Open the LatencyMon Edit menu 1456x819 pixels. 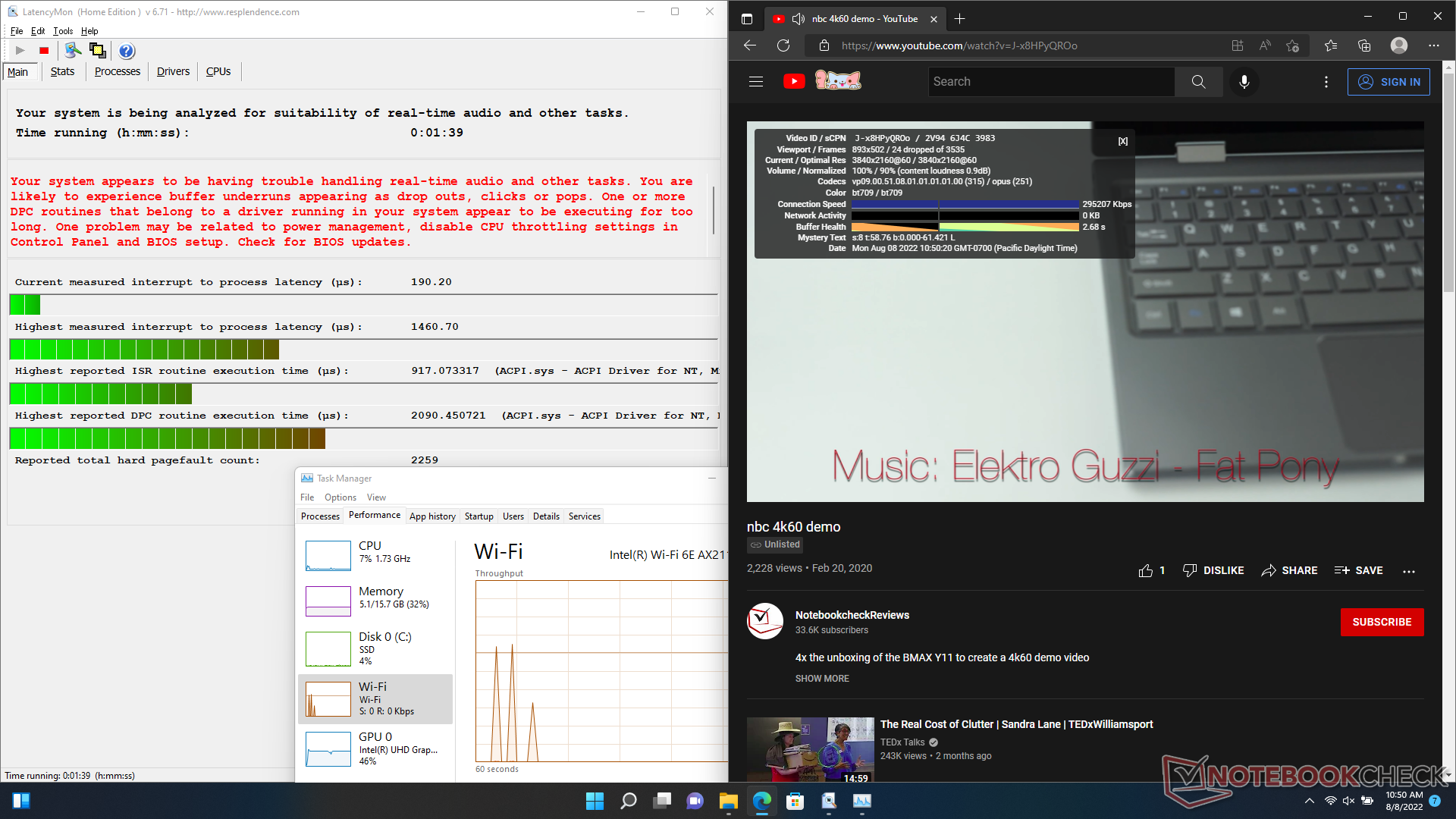click(x=38, y=31)
